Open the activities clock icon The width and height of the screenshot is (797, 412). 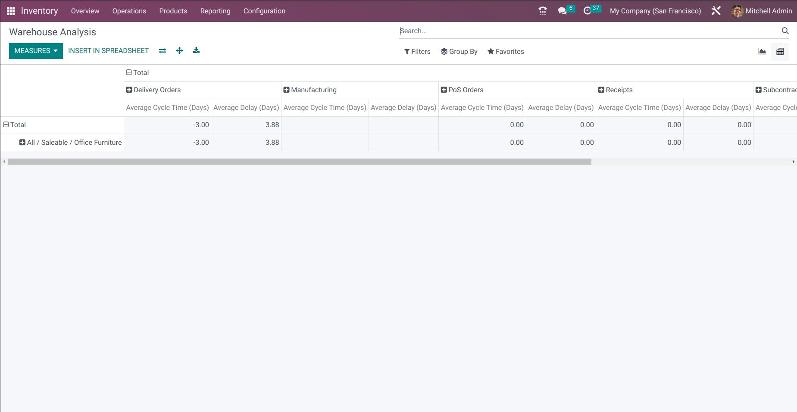590,11
